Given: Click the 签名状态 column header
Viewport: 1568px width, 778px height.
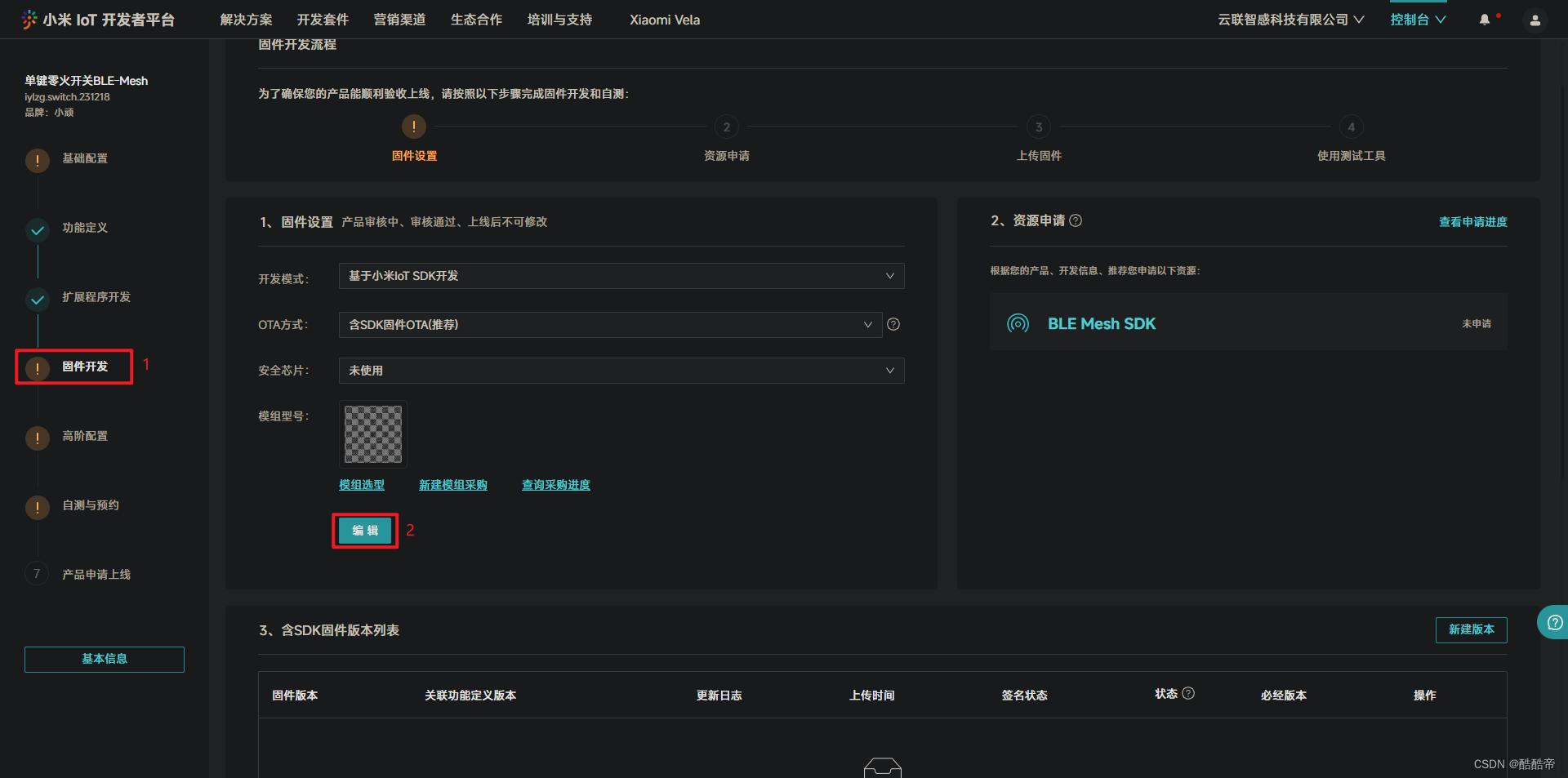Looking at the screenshot, I should [x=1025, y=696].
